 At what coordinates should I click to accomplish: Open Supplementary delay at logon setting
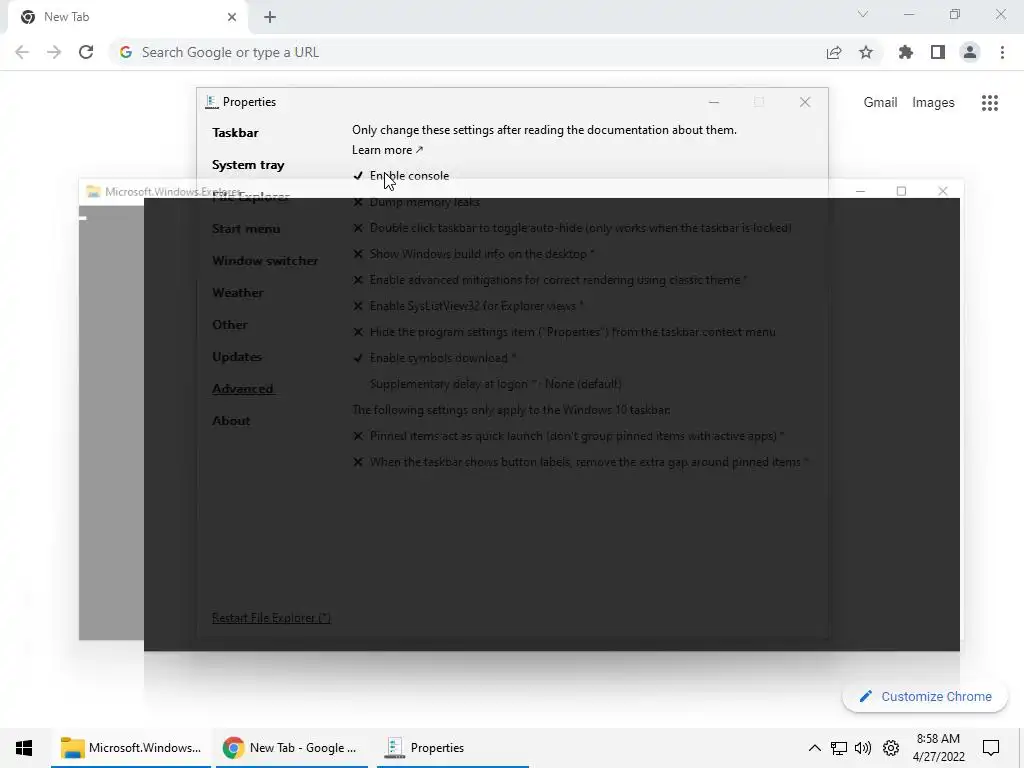pyautogui.click(x=496, y=384)
